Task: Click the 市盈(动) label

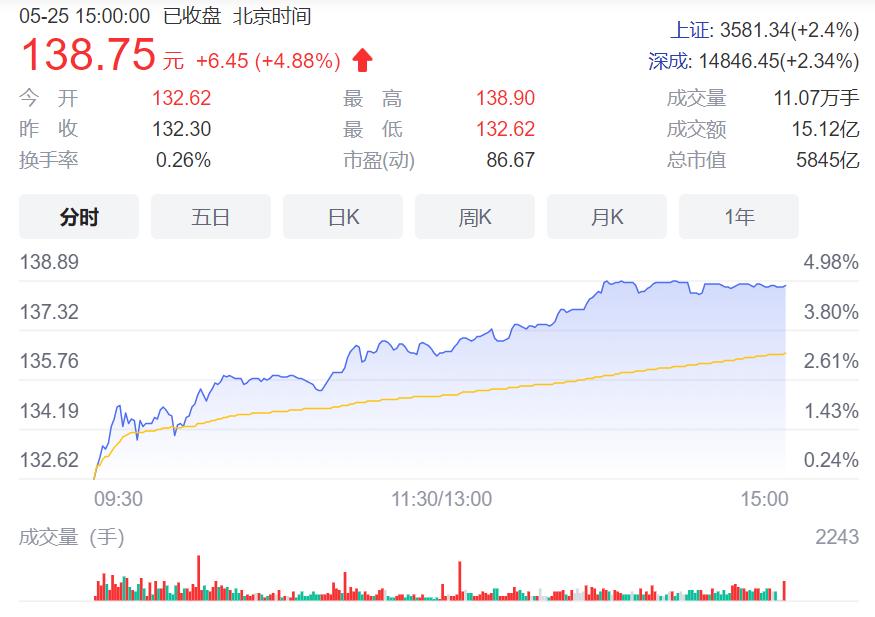Action: 379,160
